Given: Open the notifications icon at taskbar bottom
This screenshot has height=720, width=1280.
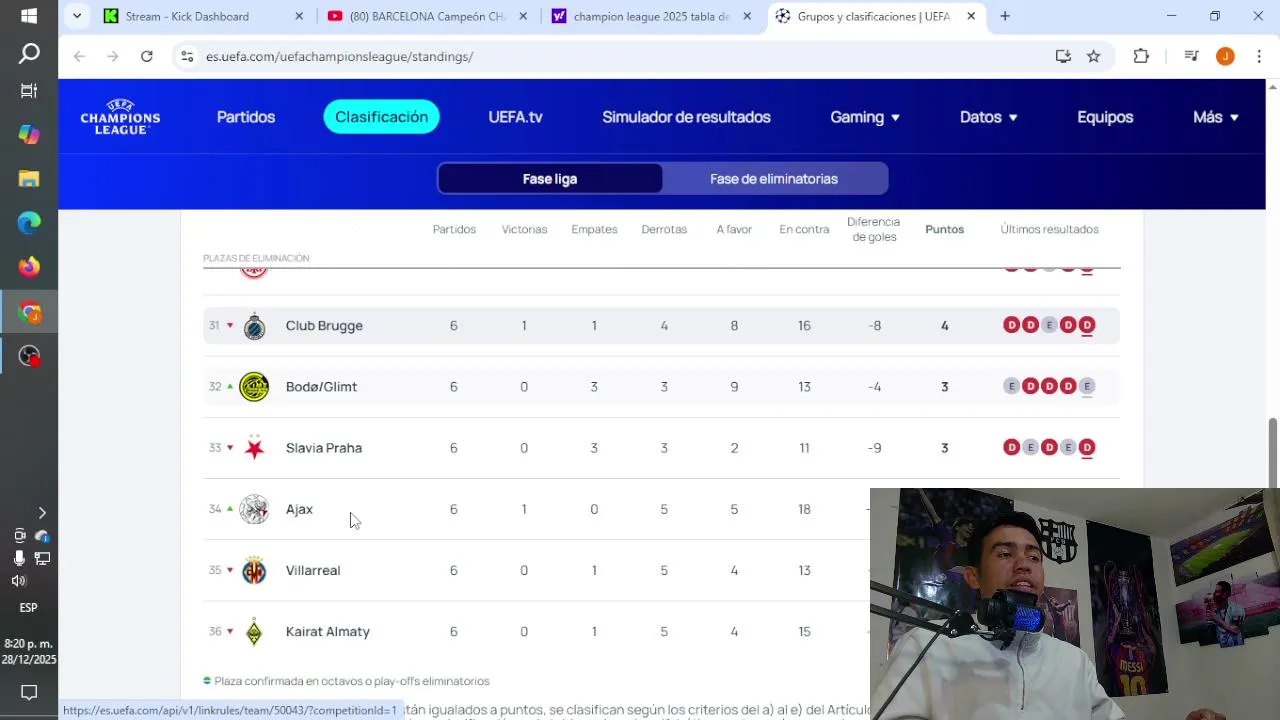Looking at the screenshot, I should (x=29, y=692).
